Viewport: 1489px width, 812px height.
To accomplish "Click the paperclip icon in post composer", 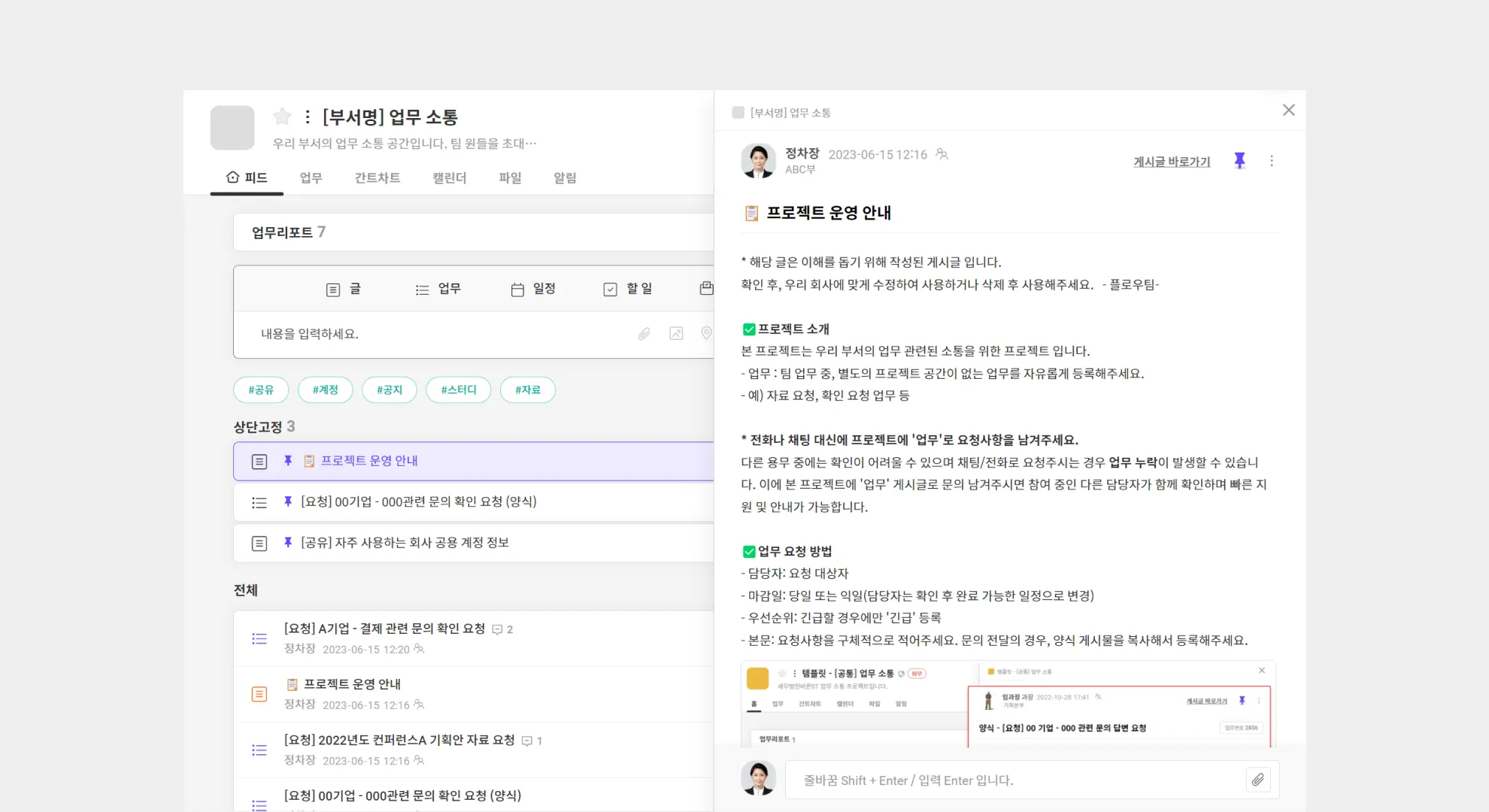I will [644, 334].
